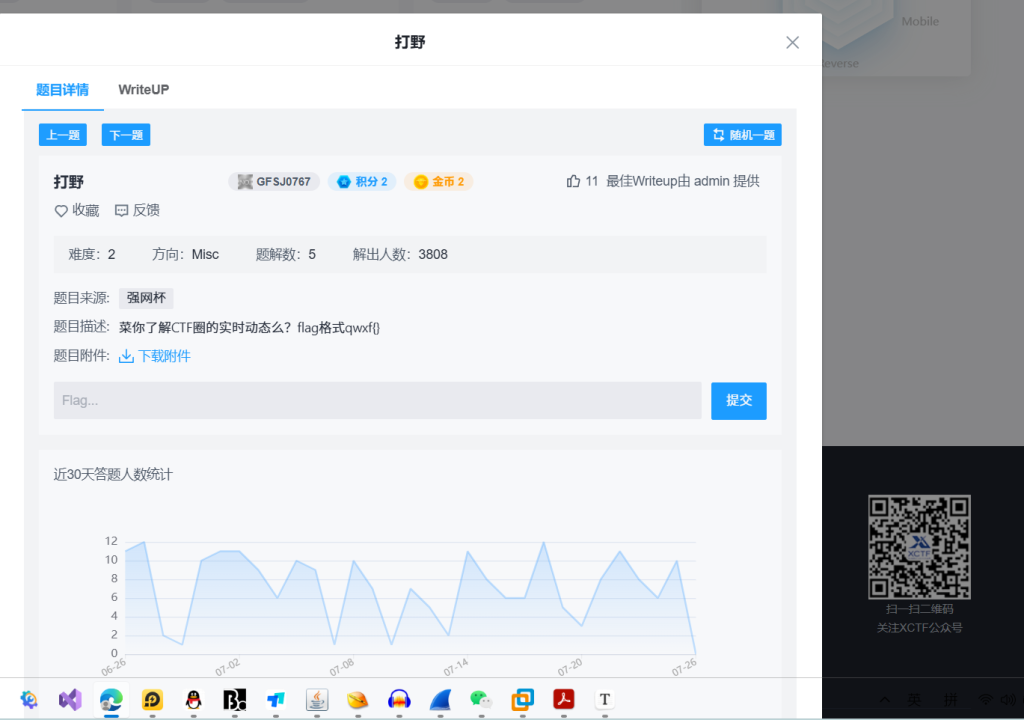Switch to Microsoft Edge in taskbar
1024x720 pixels.
pos(111,700)
